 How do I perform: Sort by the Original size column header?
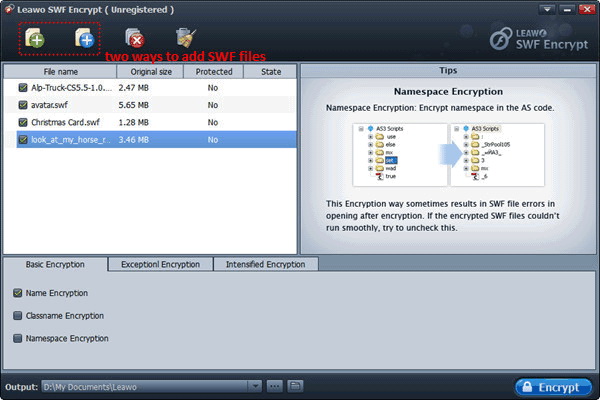150,72
